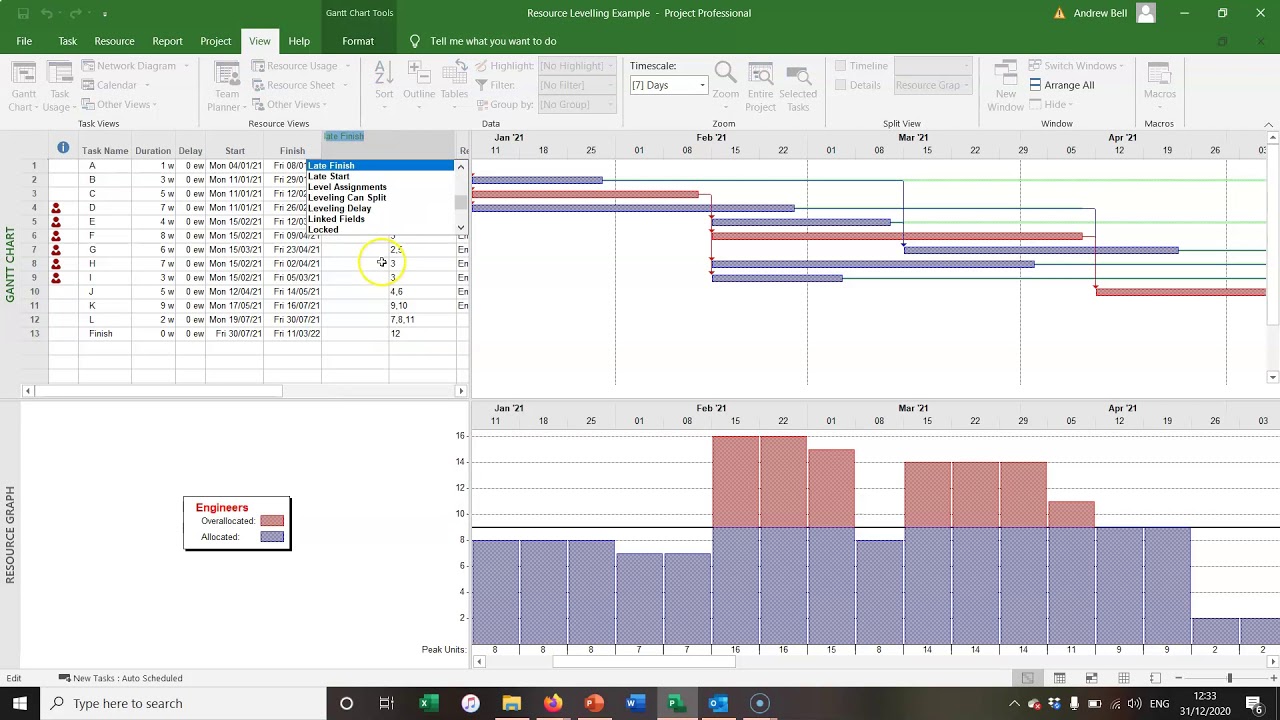Image resolution: width=1280 pixels, height=720 pixels.
Task: Click the Windows Start button
Action: point(20,703)
